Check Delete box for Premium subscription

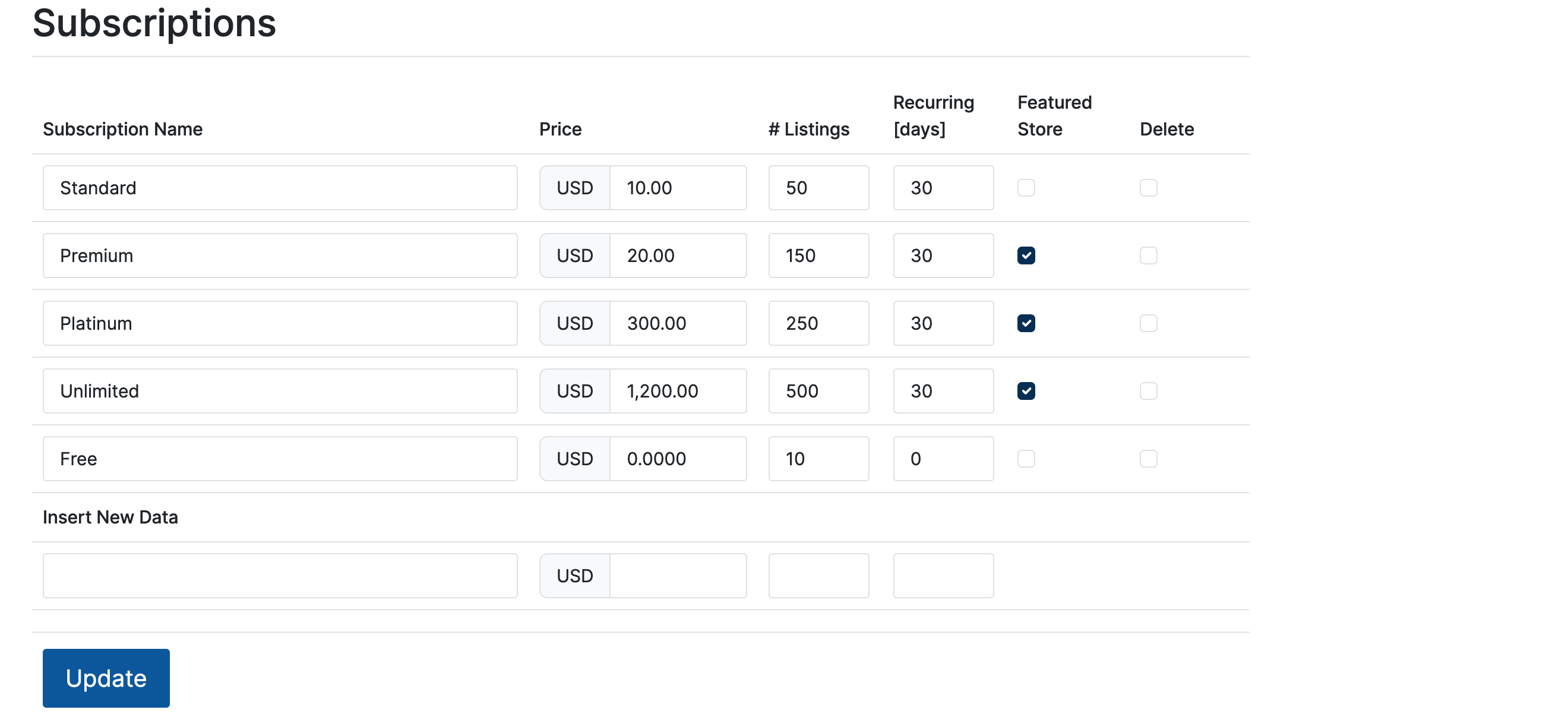(1148, 256)
